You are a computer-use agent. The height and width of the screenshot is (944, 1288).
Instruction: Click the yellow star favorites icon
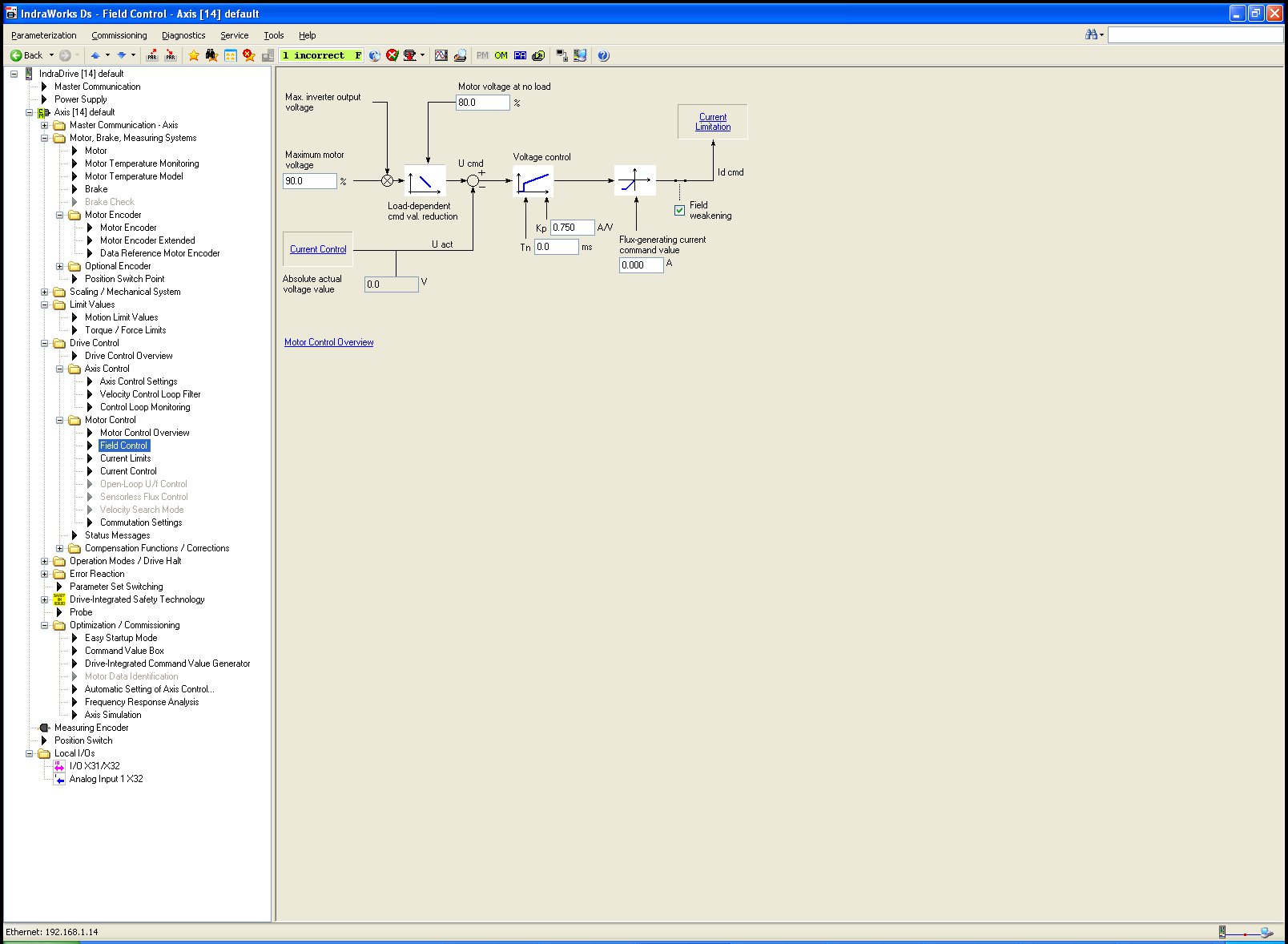194,55
